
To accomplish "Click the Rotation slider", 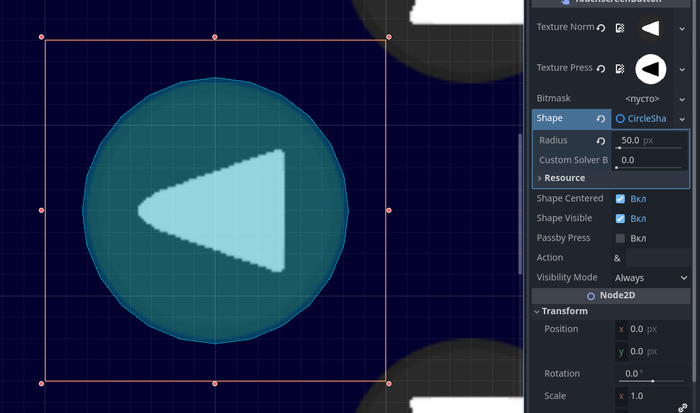I will coord(652,381).
